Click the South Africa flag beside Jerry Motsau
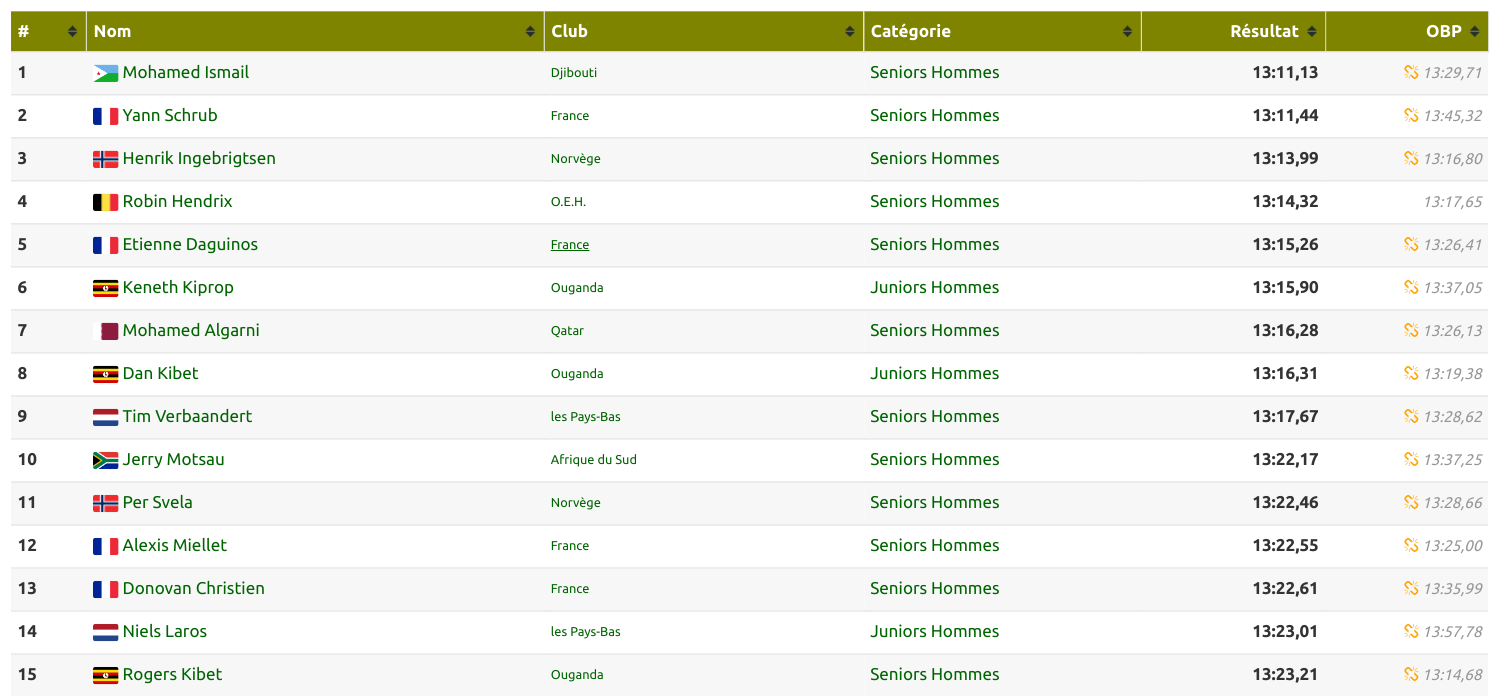1499x696 pixels. click(105, 460)
